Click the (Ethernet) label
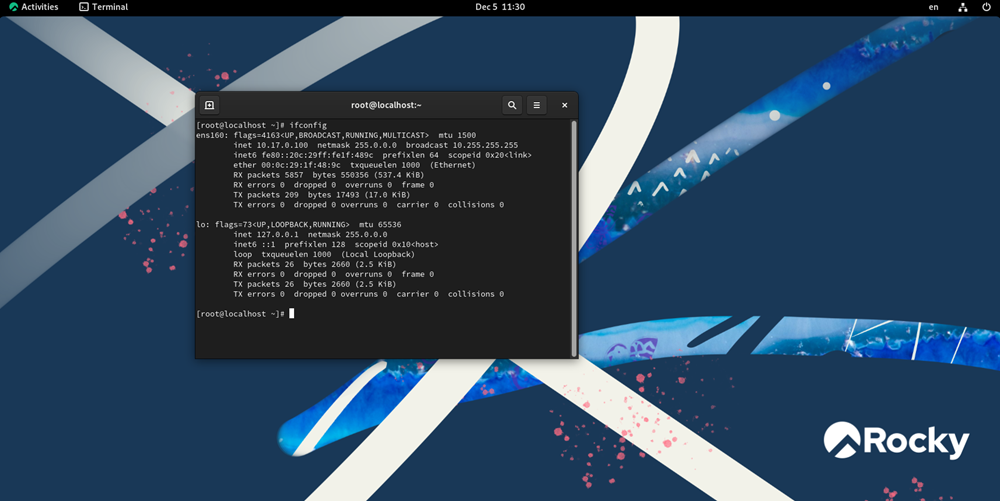 [453, 165]
